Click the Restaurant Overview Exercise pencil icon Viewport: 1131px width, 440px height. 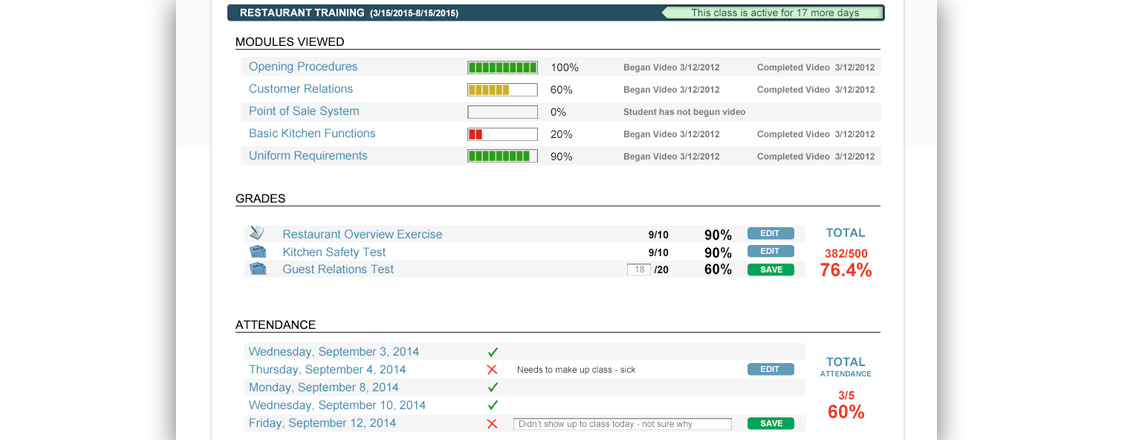pyautogui.click(x=258, y=234)
